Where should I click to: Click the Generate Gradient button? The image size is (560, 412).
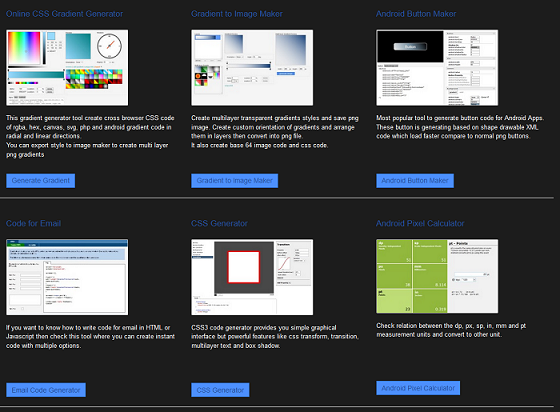click(41, 181)
